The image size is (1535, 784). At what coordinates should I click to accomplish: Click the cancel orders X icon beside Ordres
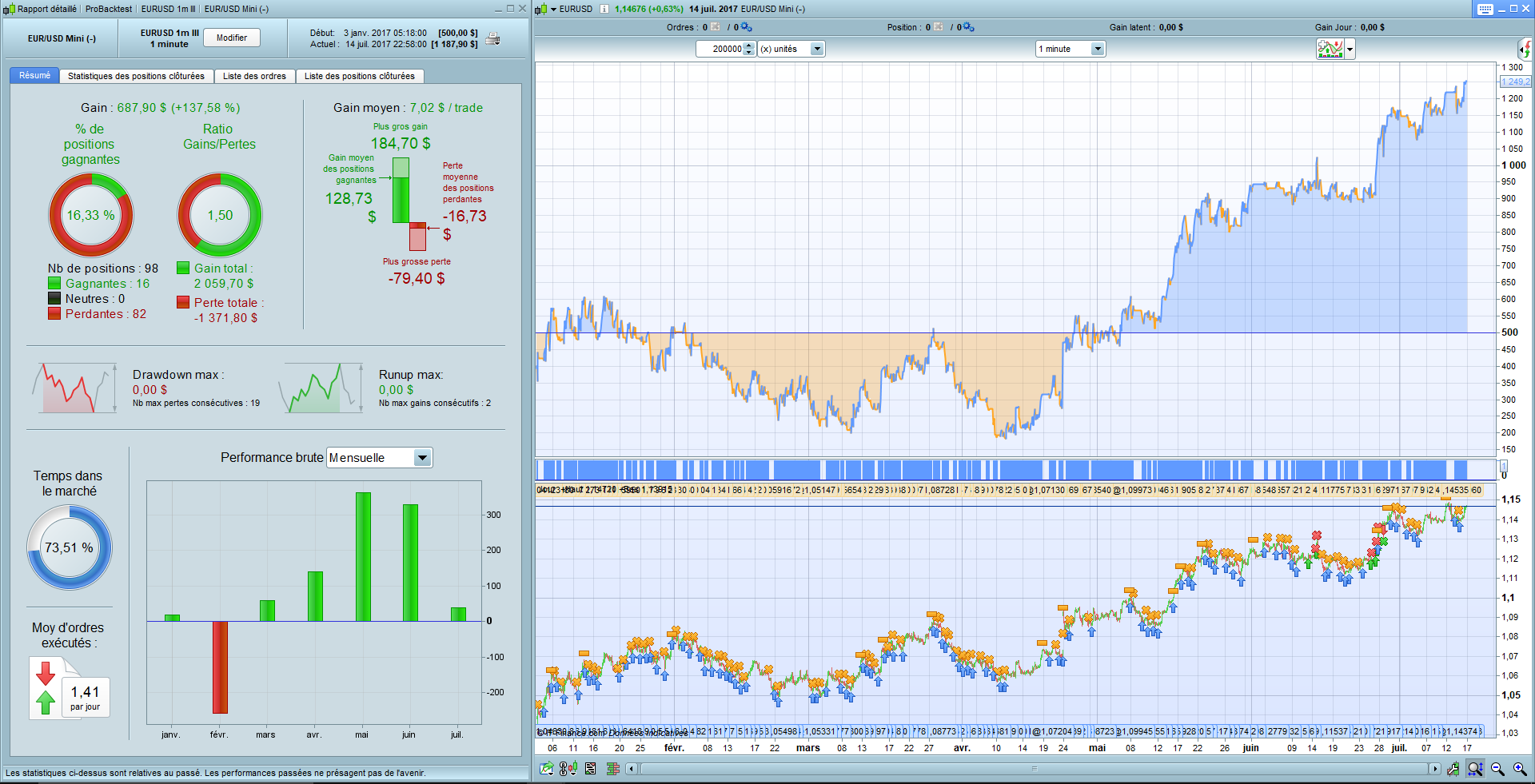(x=716, y=27)
